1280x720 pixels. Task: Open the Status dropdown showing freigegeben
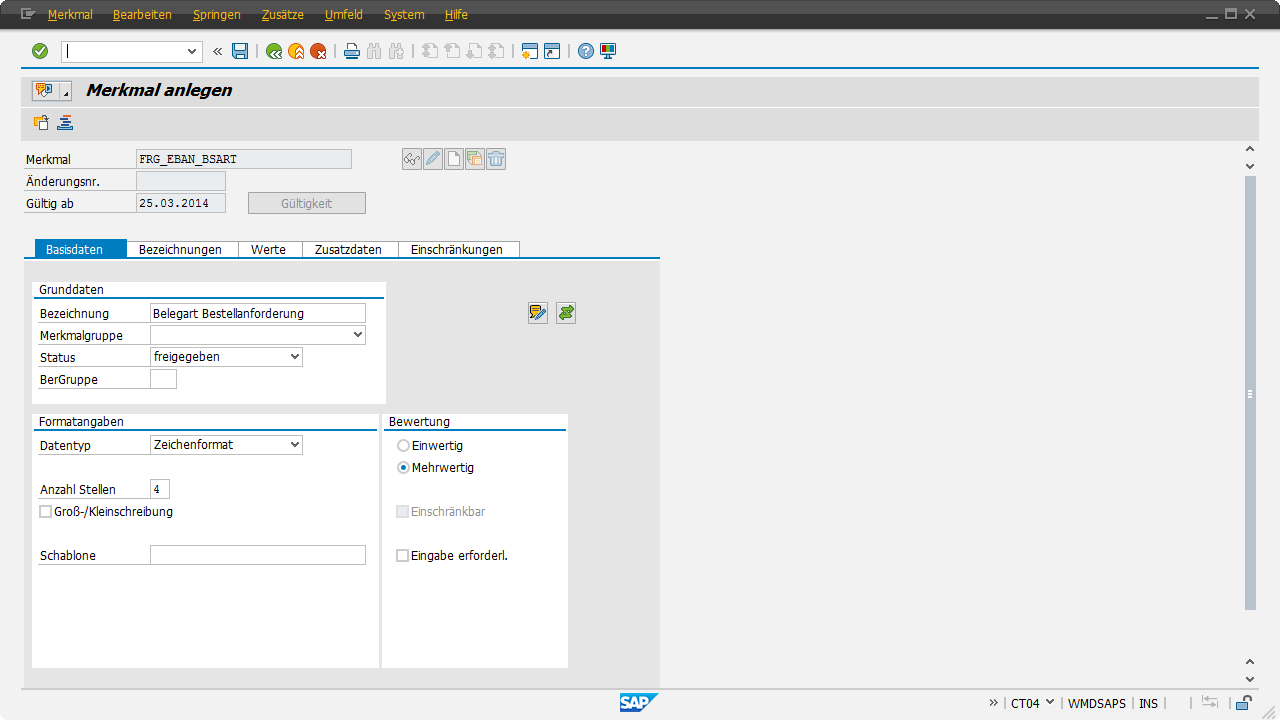pos(294,357)
